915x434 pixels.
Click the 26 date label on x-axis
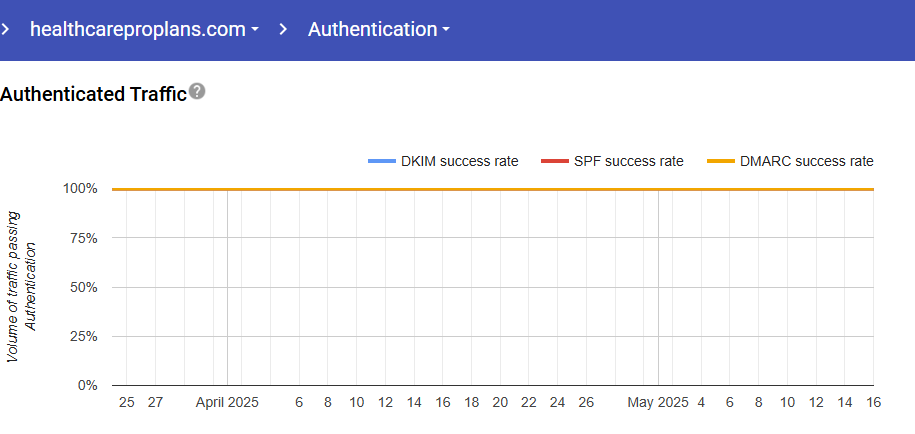[x=586, y=402]
